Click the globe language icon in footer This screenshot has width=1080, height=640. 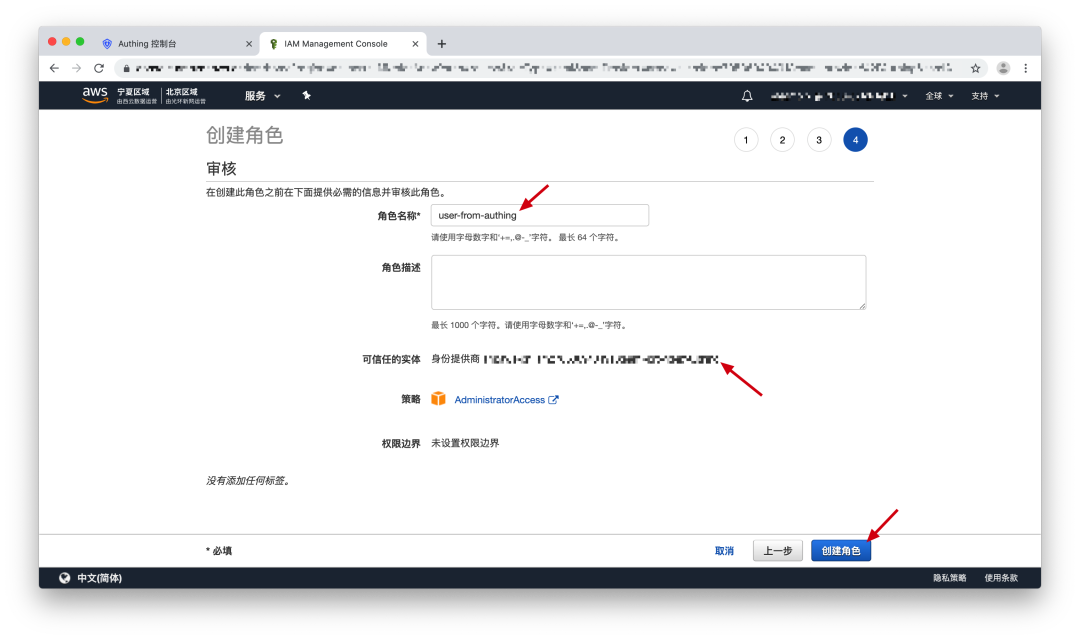point(64,578)
